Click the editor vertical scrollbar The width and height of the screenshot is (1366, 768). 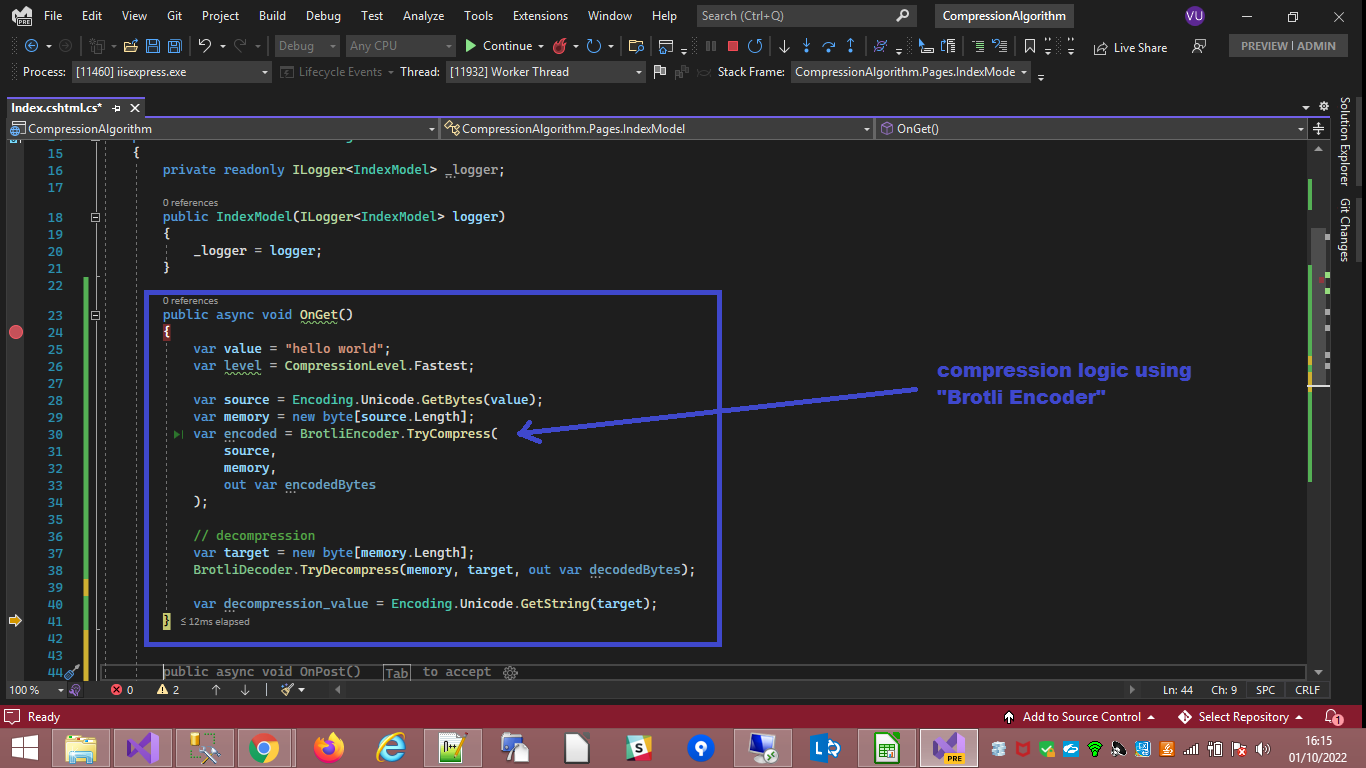[1318, 411]
